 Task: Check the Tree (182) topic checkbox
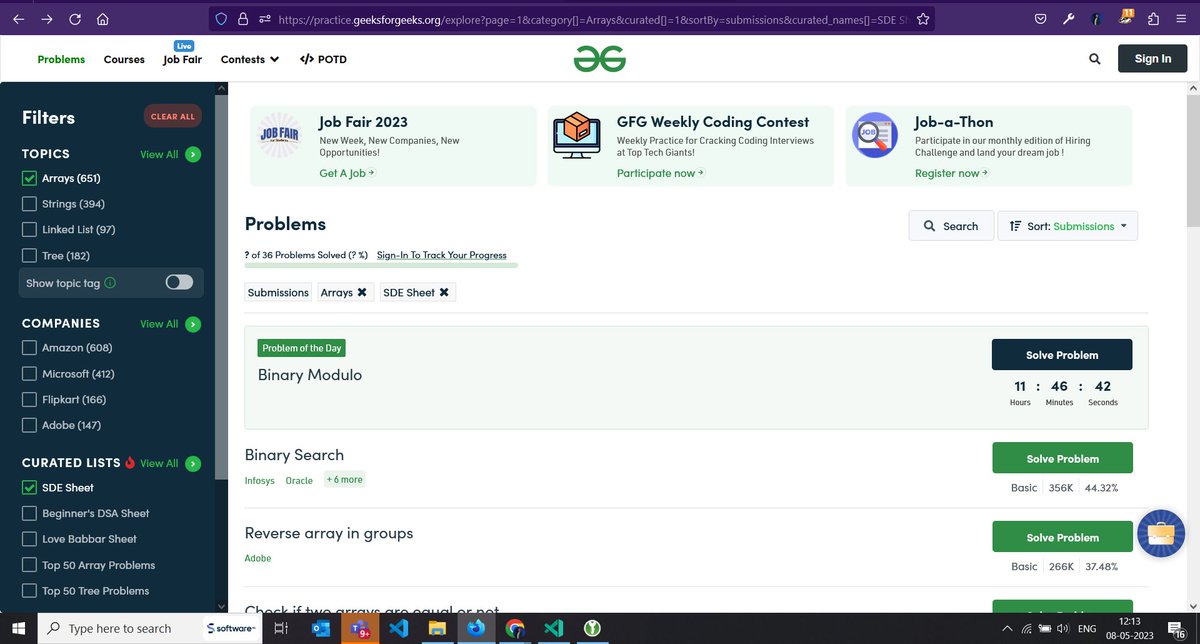[x=29, y=256]
